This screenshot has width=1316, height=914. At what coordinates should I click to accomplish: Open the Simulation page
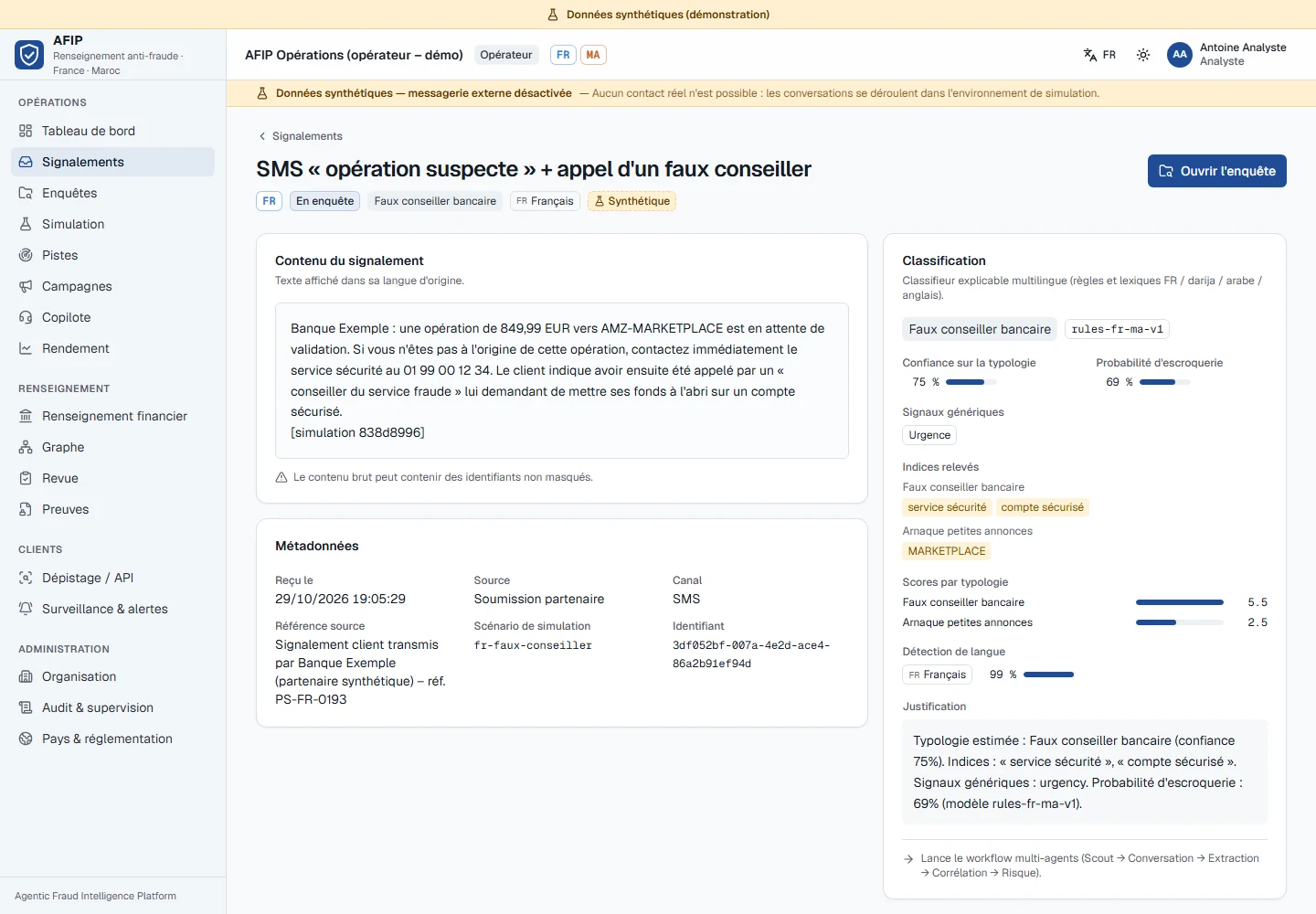click(112, 224)
